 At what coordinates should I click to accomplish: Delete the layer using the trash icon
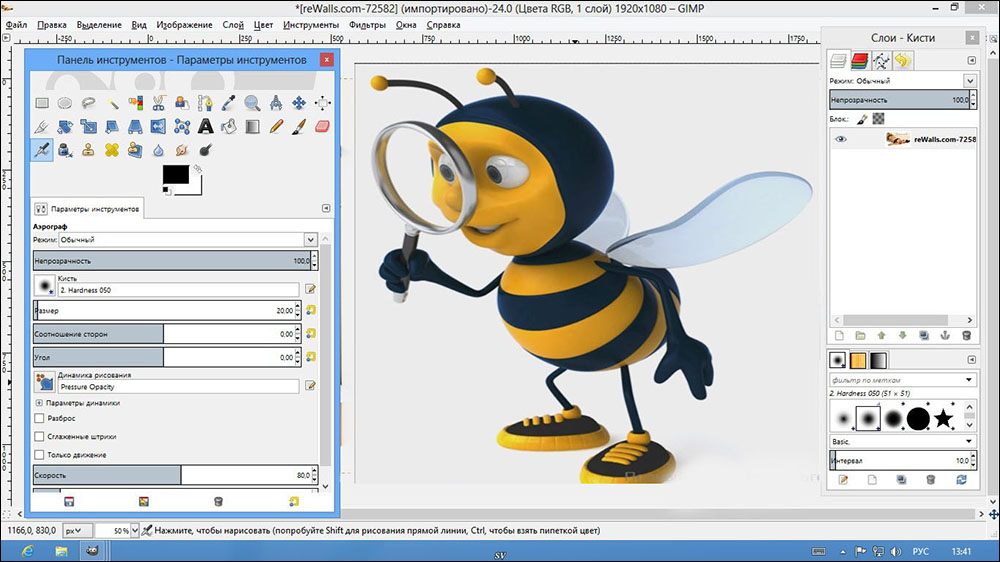pos(966,335)
